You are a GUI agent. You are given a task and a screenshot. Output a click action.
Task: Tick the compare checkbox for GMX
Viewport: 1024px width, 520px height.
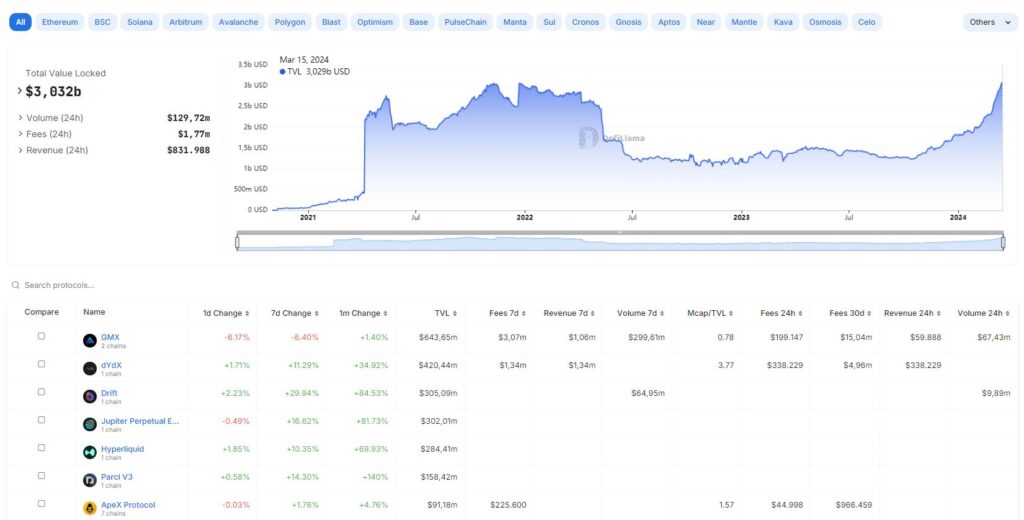pos(41,336)
